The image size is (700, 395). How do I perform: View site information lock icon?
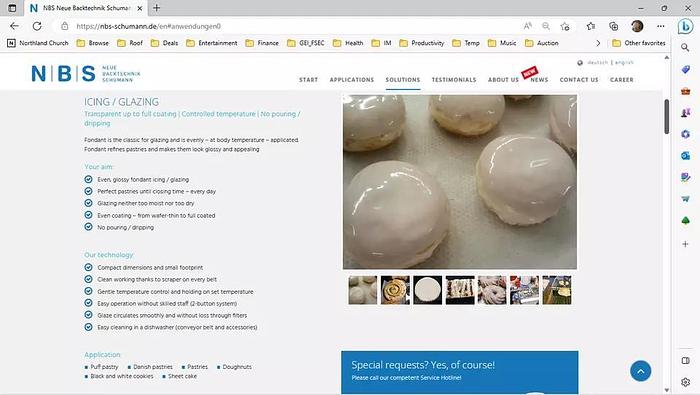click(x=65, y=26)
